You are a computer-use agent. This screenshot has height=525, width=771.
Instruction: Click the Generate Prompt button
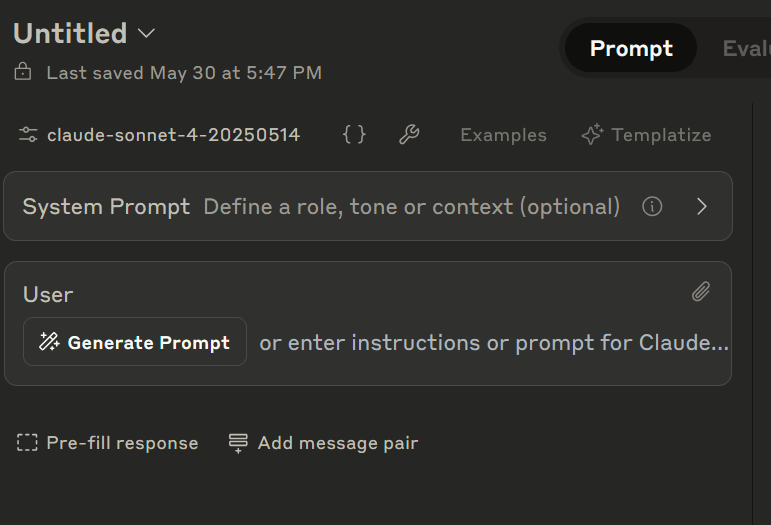(x=135, y=342)
